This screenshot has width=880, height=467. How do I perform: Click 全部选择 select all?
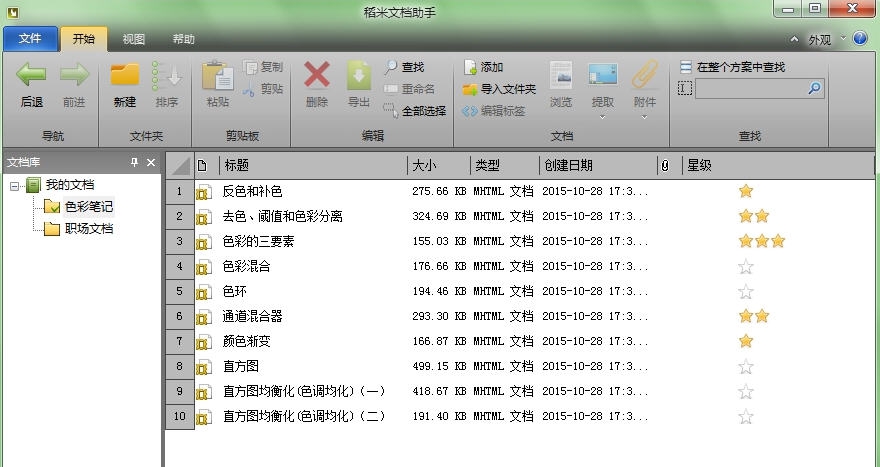[x=415, y=111]
